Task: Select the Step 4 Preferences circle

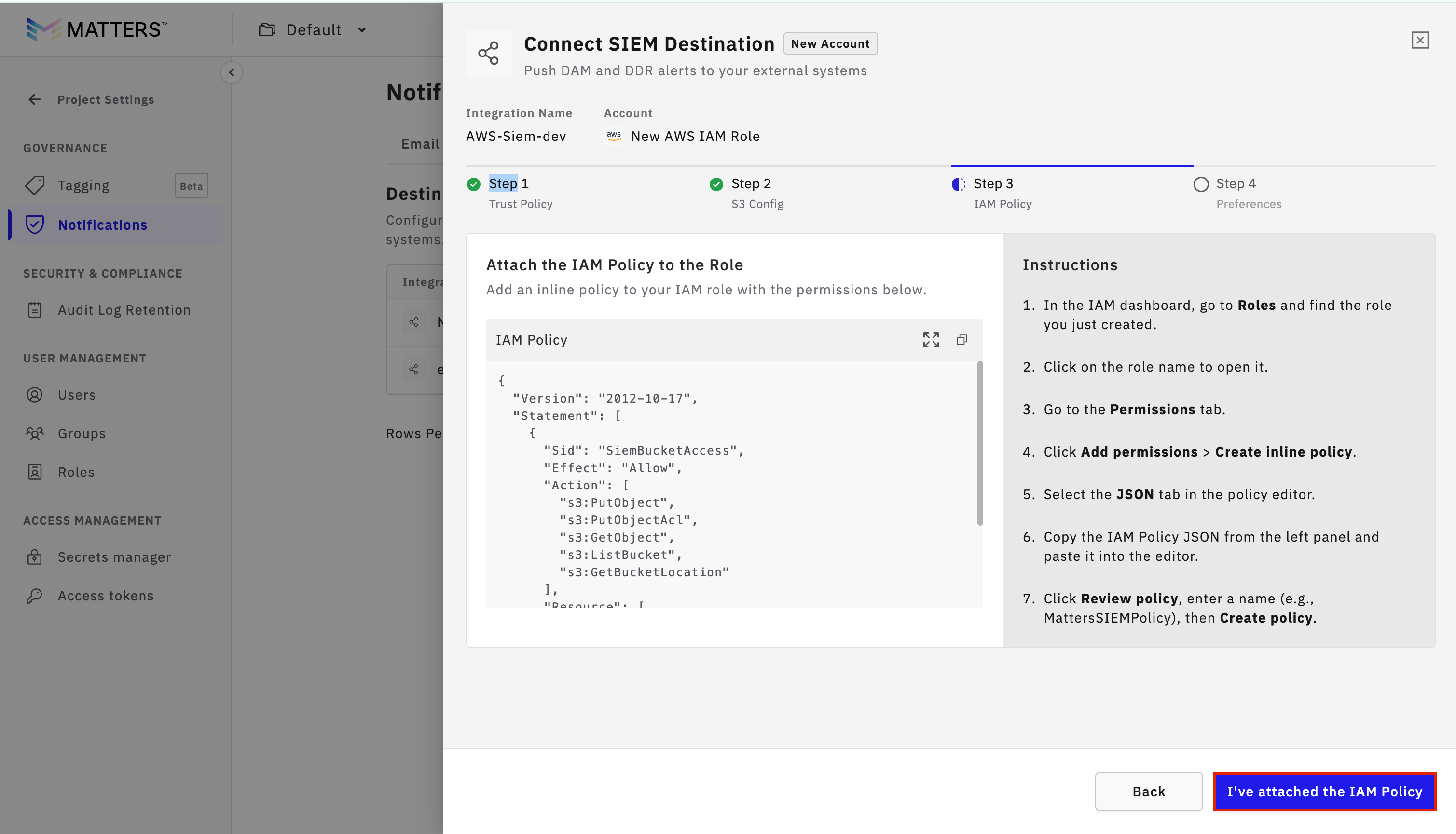Action: pyautogui.click(x=1201, y=184)
